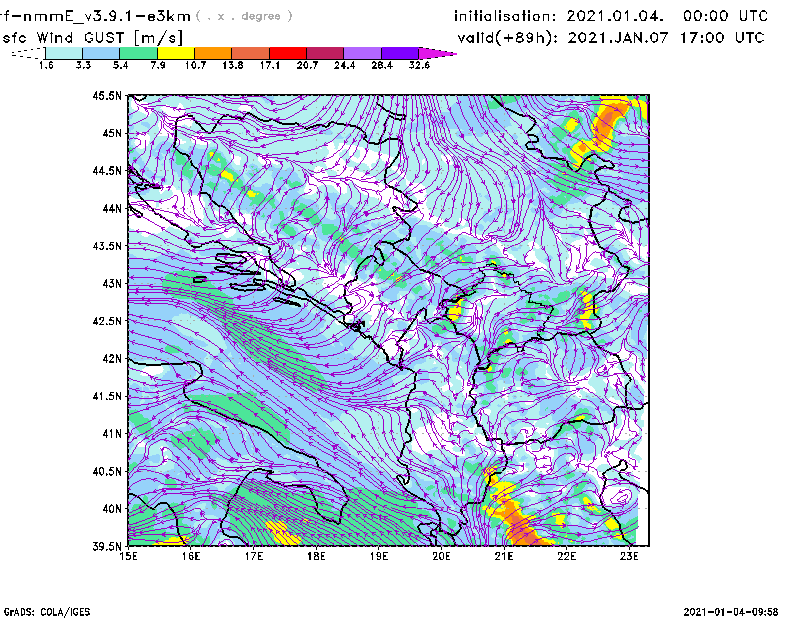Click the legend value 28.4
Screen dimensions: 800x618
click(x=382, y=65)
